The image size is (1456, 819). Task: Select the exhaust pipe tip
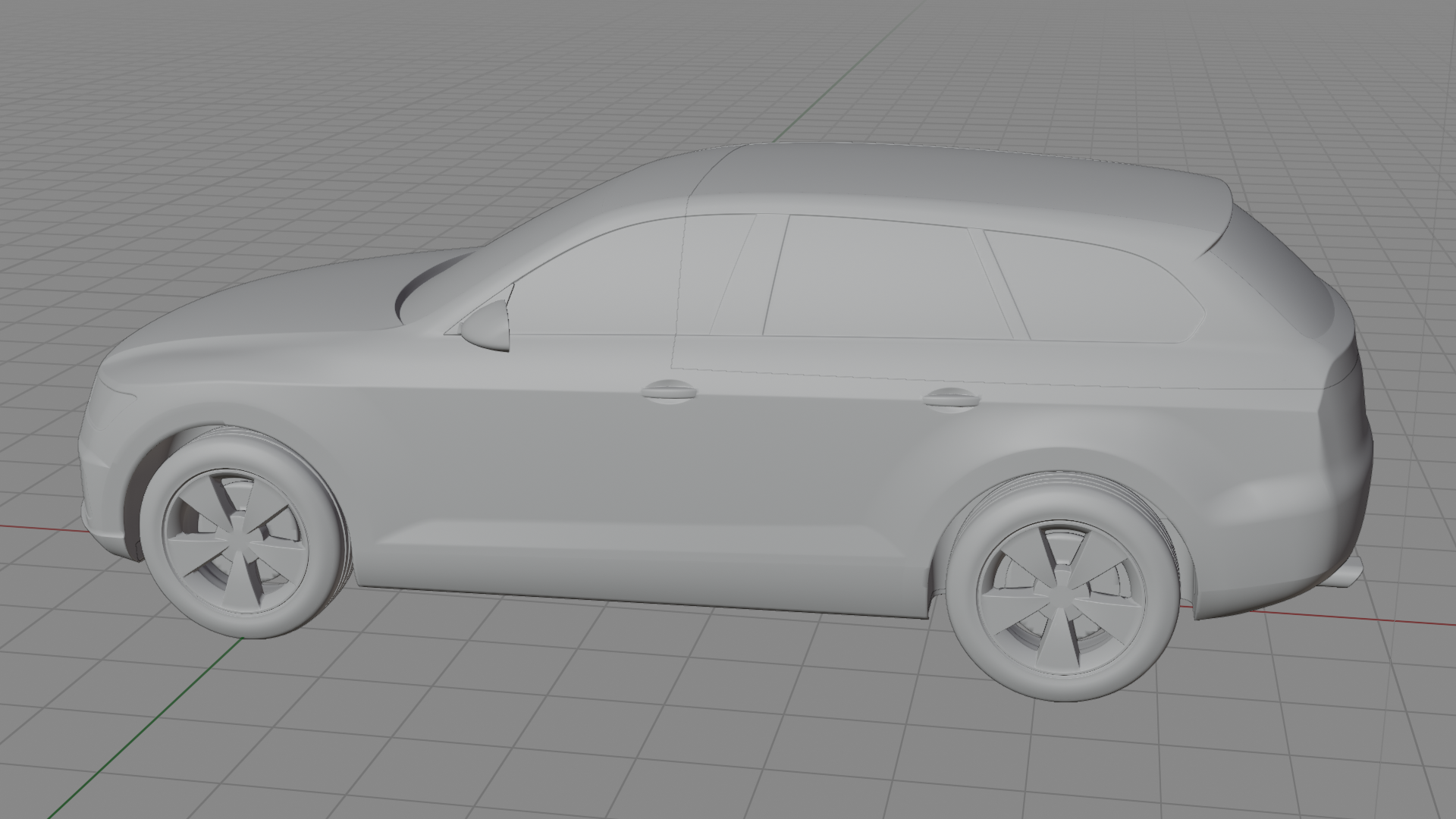click(x=1348, y=573)
